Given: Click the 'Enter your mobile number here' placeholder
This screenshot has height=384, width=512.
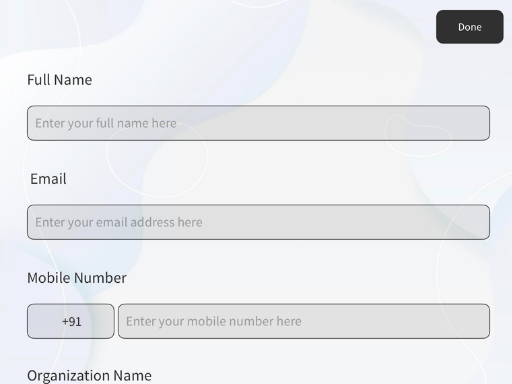Looking at the screenshot, I should pos(214,321).
